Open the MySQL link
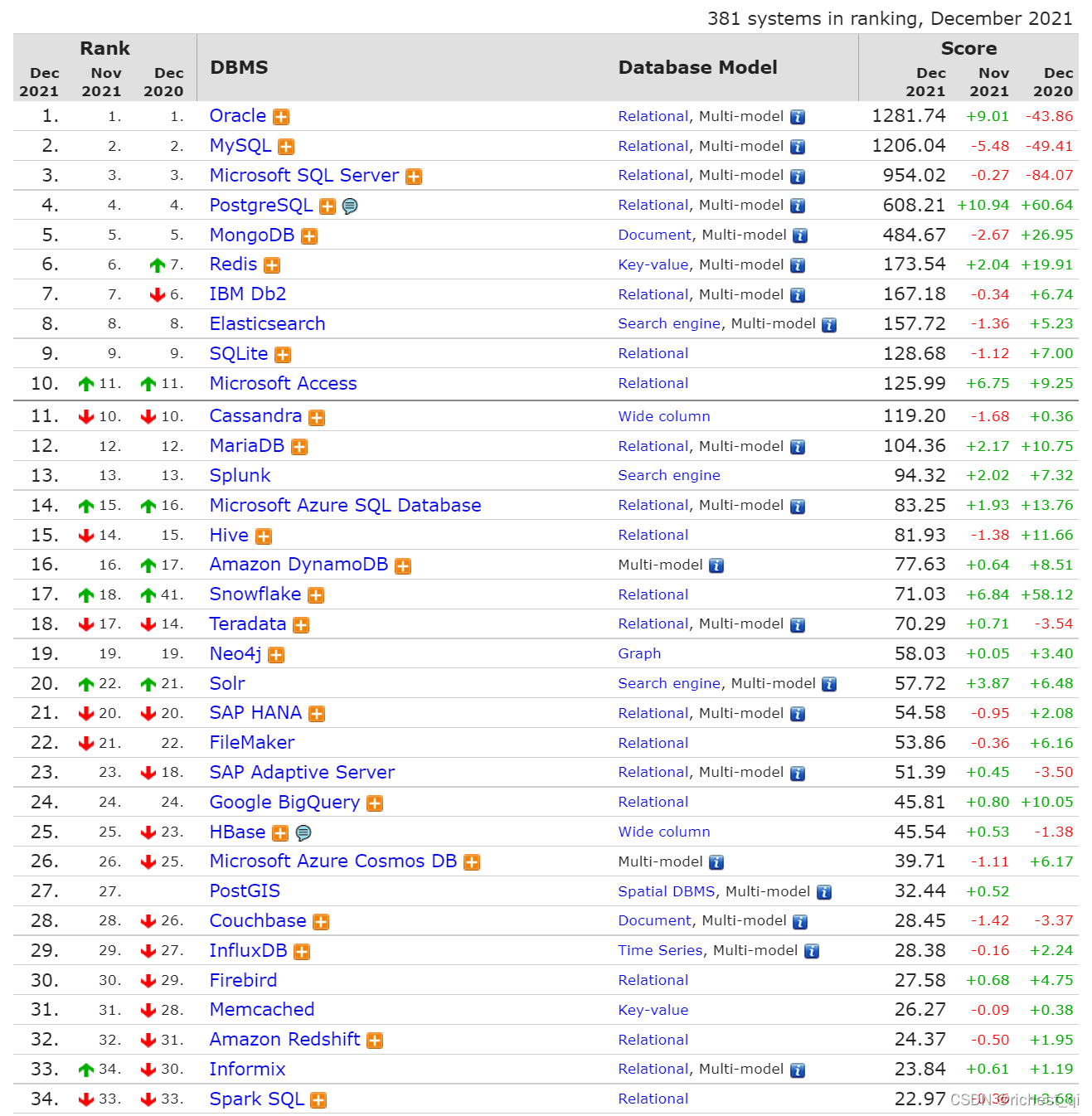The height and width of the screenshot is (1116, 1092). [x=240, y=146]
